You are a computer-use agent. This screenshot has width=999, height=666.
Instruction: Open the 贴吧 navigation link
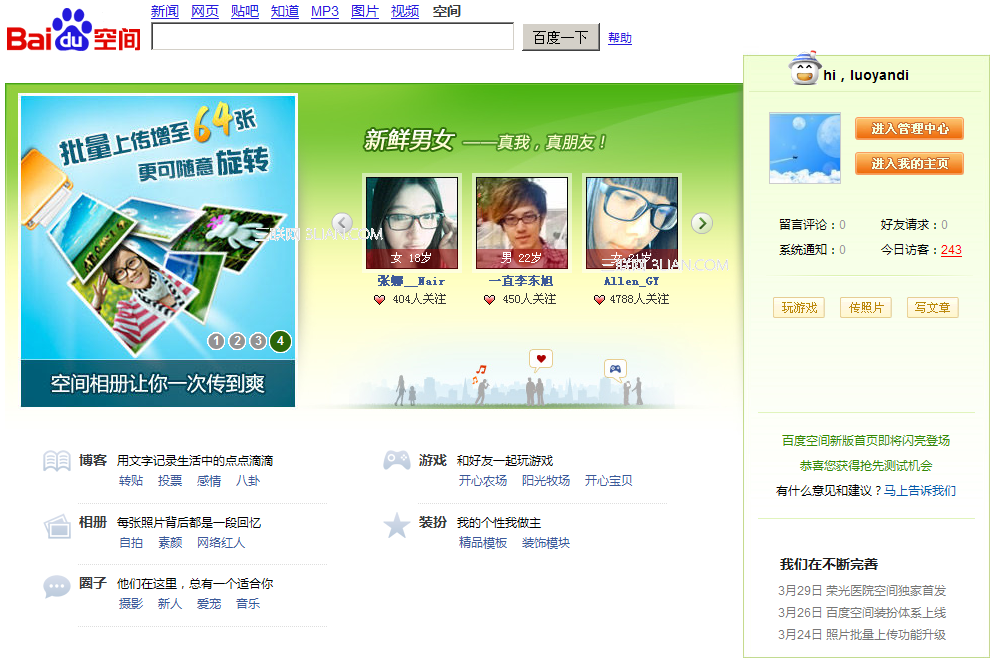(245, 11)
